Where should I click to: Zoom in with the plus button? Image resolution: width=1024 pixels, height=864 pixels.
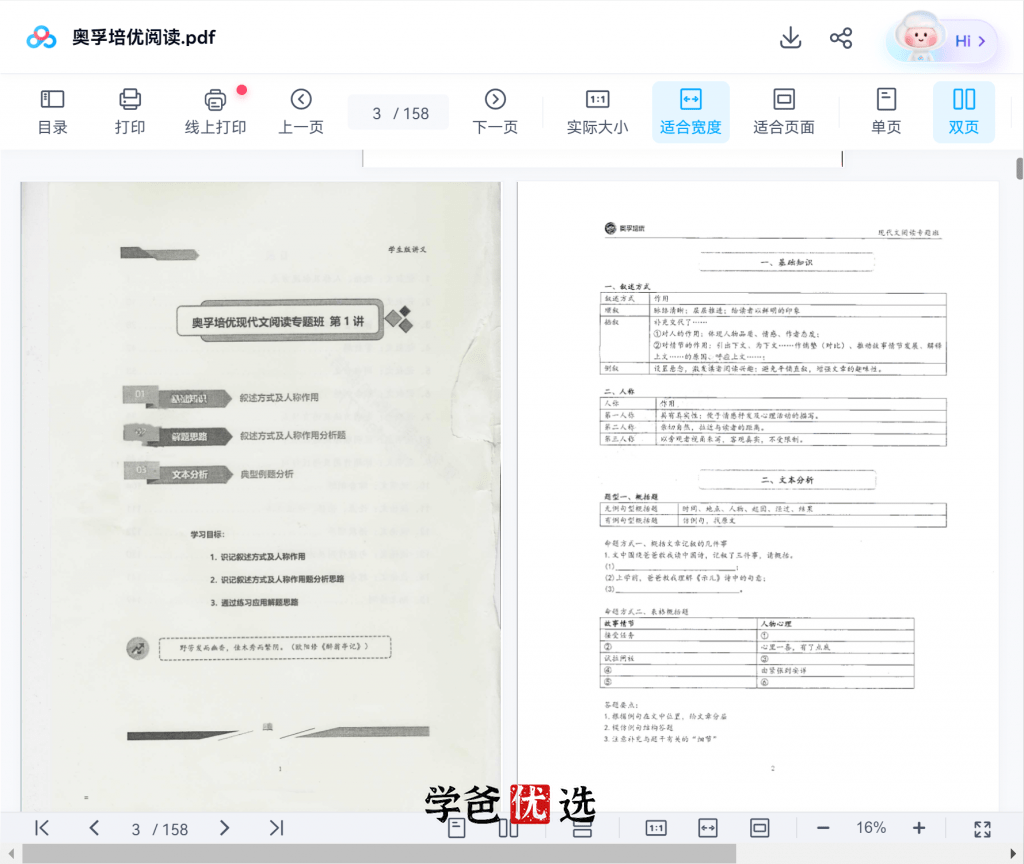(919, 828)
